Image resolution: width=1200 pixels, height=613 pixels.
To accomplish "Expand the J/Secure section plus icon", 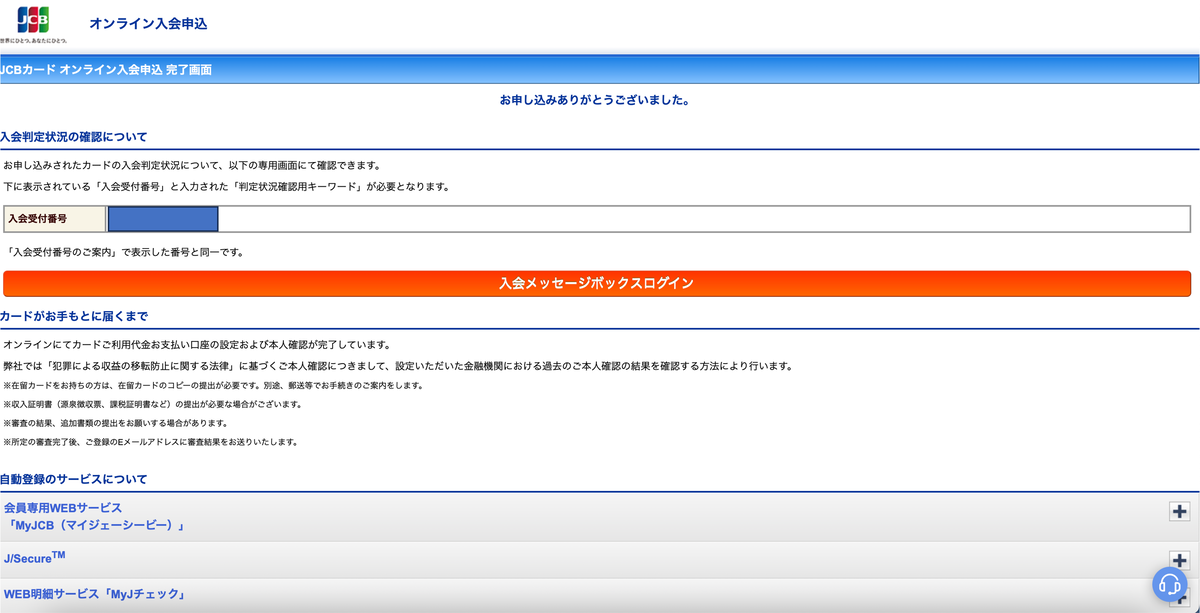I will click(1179, 560).
